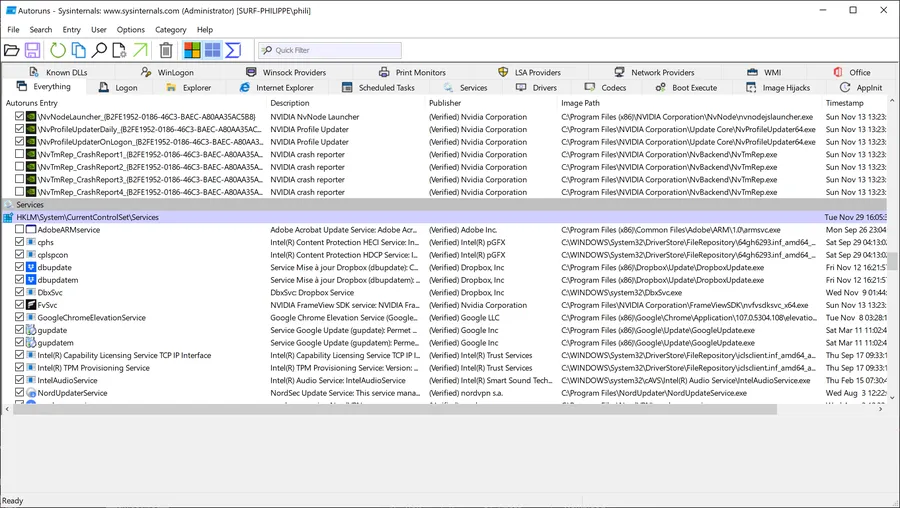Click the magnifier icon in Quick Filter
The width and height of the screenshot is (900, 508).
pos(266,50)
